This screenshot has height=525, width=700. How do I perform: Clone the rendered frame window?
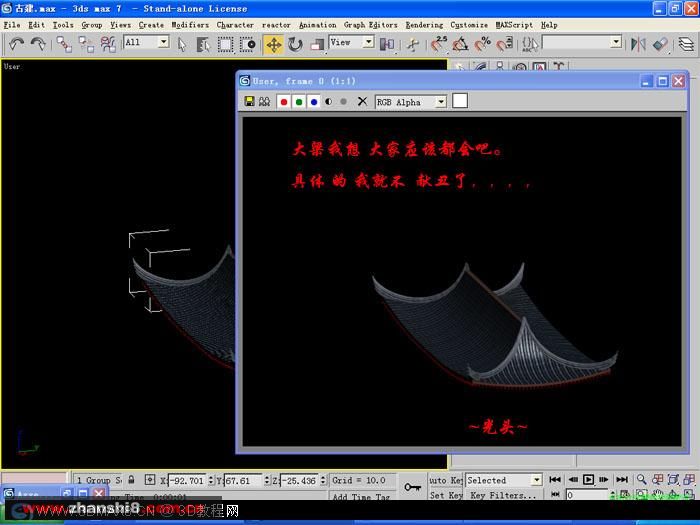[264, 101]
